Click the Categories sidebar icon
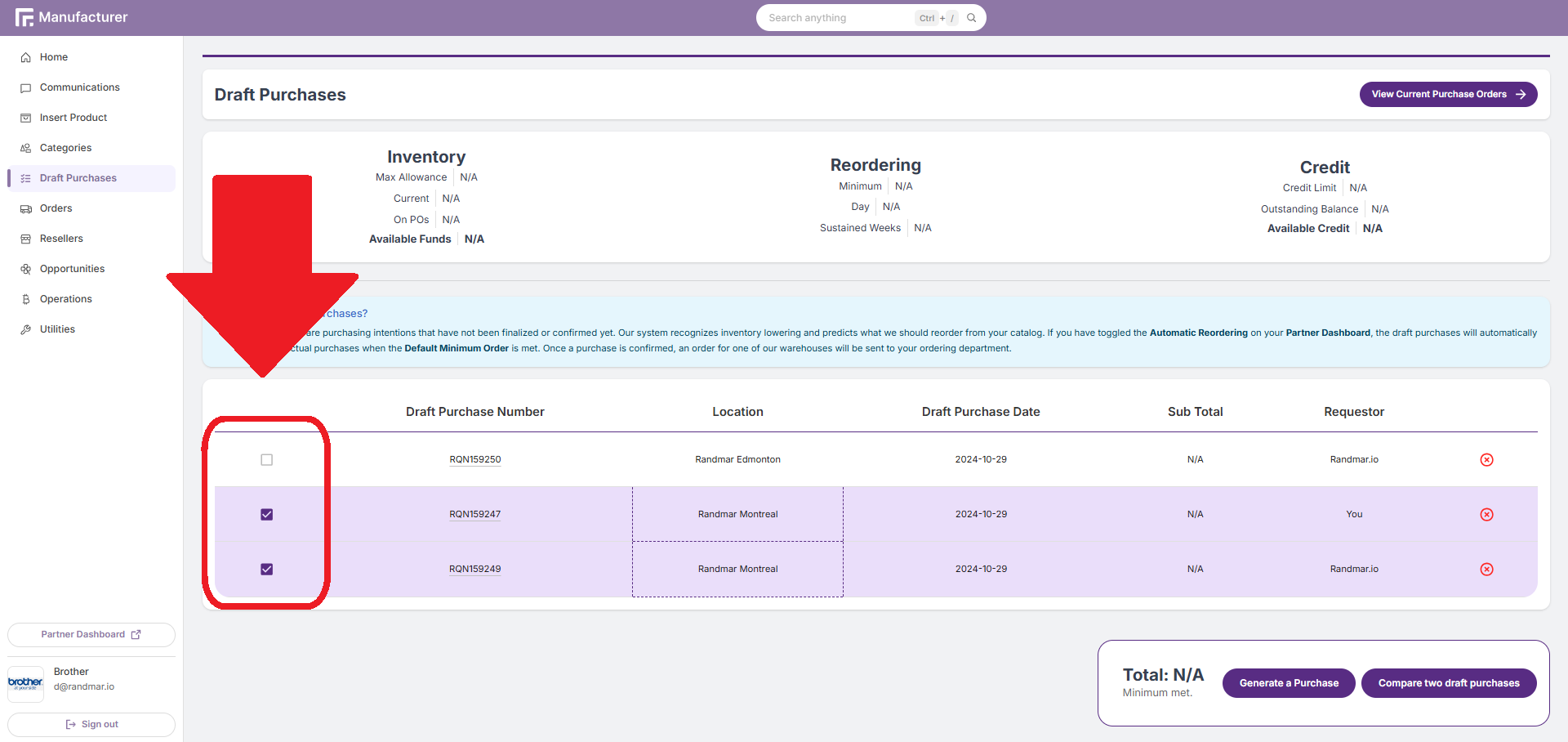Viewport: 1568px width, 742px height. [x=25, y=148]
